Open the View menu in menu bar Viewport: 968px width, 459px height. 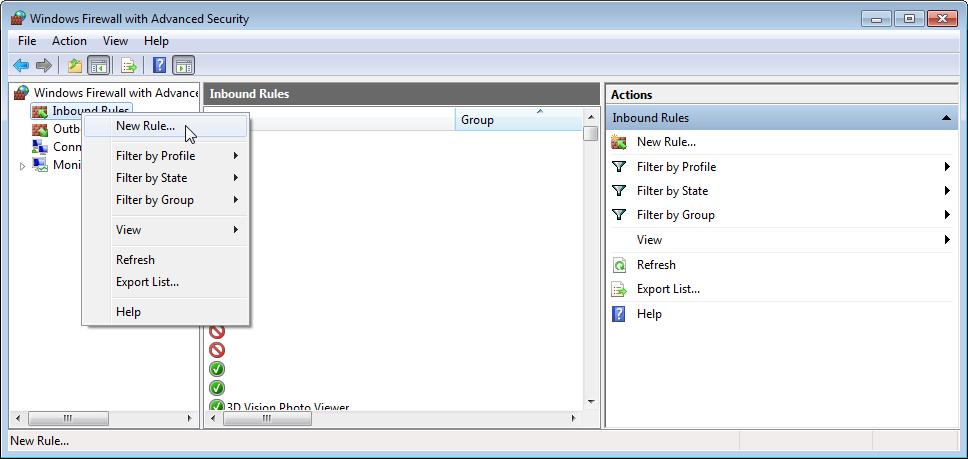click(115, 41)
